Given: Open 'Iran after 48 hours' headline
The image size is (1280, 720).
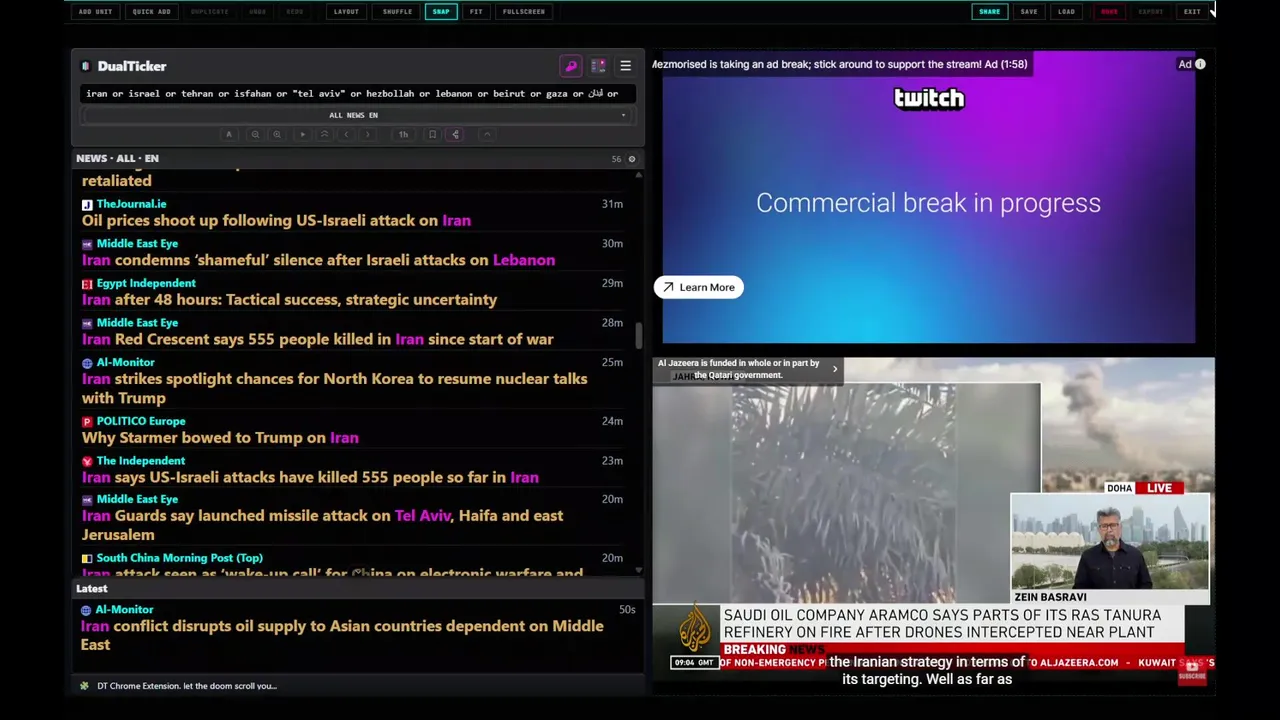Looking at the screenshot, I should [x=289, y=299].
